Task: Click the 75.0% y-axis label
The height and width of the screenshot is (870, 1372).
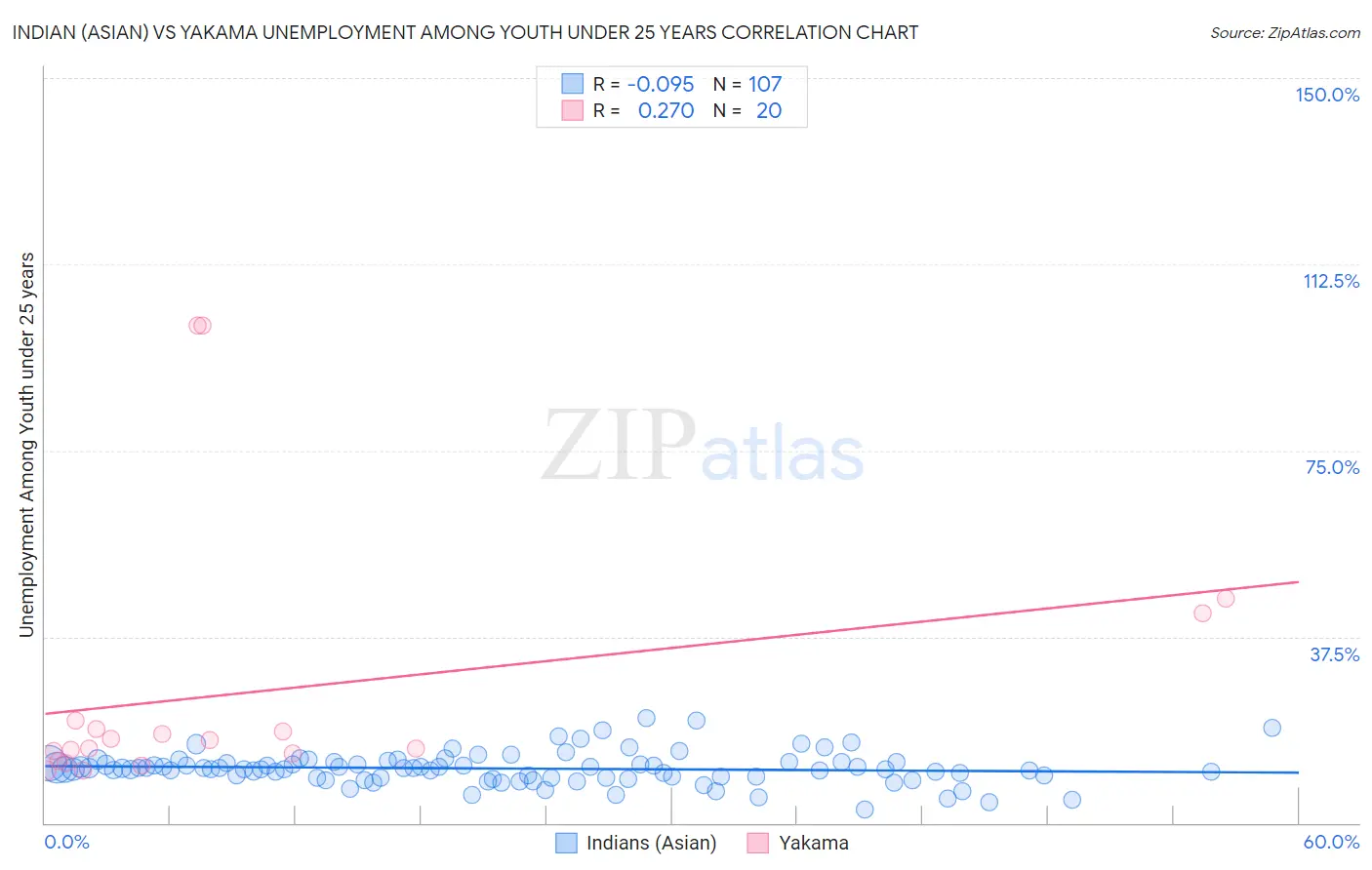Action: [1333, 467]
